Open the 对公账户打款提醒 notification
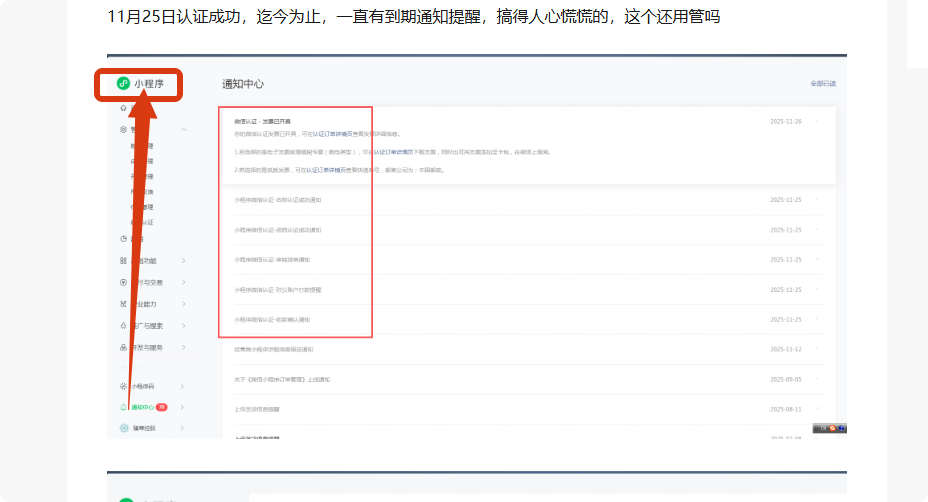 click(x=278, y=290)
